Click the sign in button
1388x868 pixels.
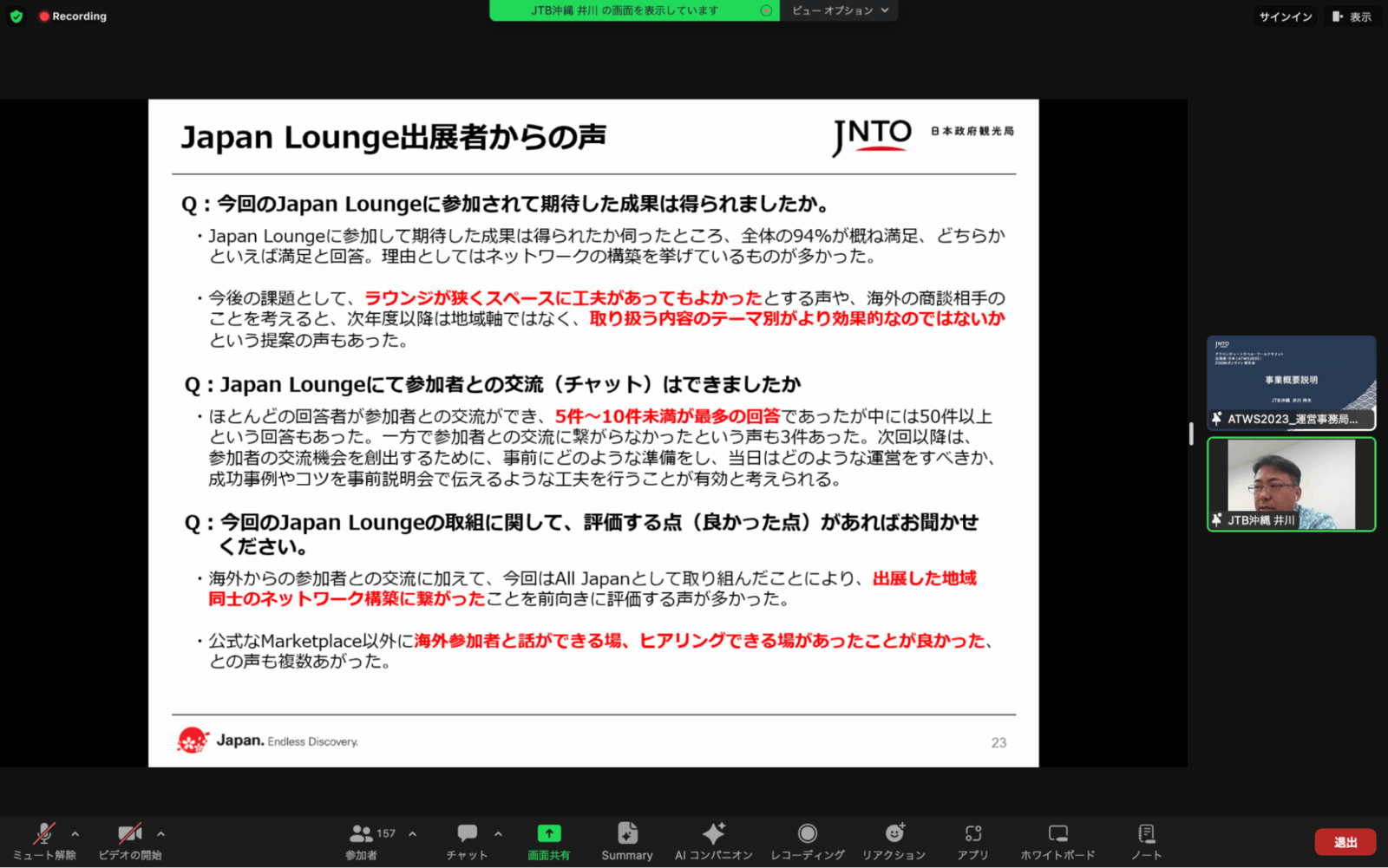point(1286,16)
